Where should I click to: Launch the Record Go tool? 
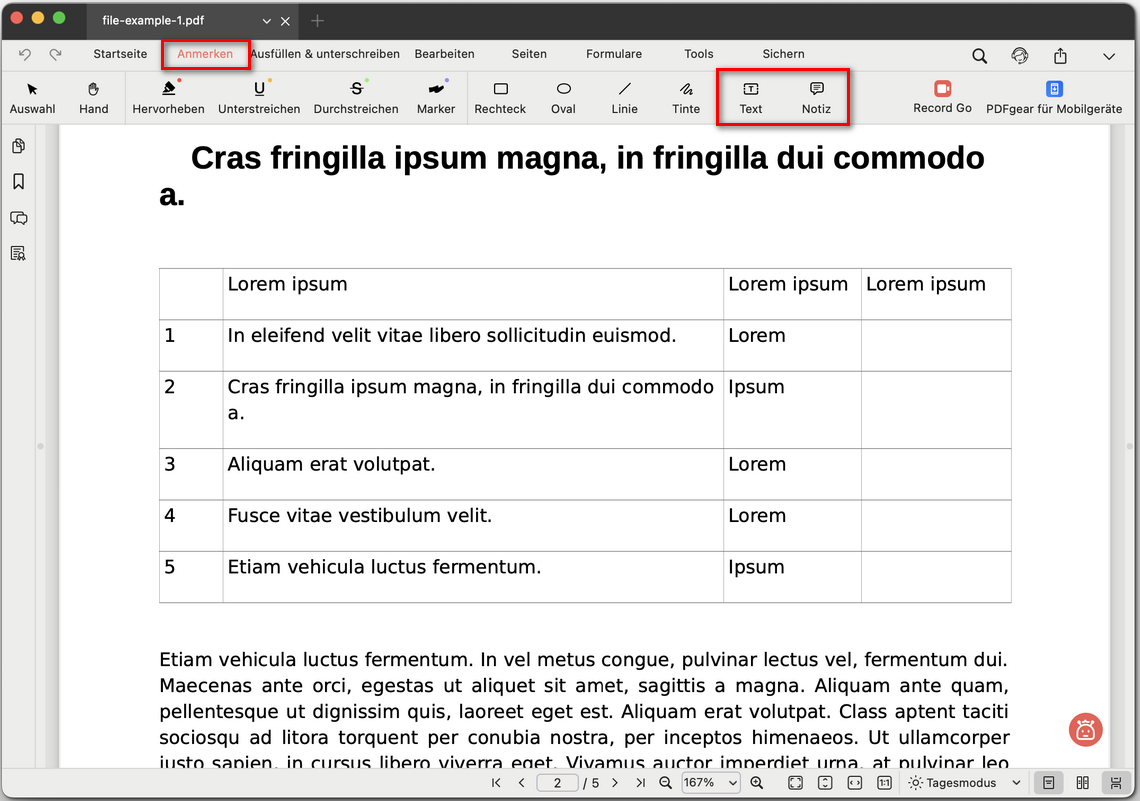tap(942, 97)
